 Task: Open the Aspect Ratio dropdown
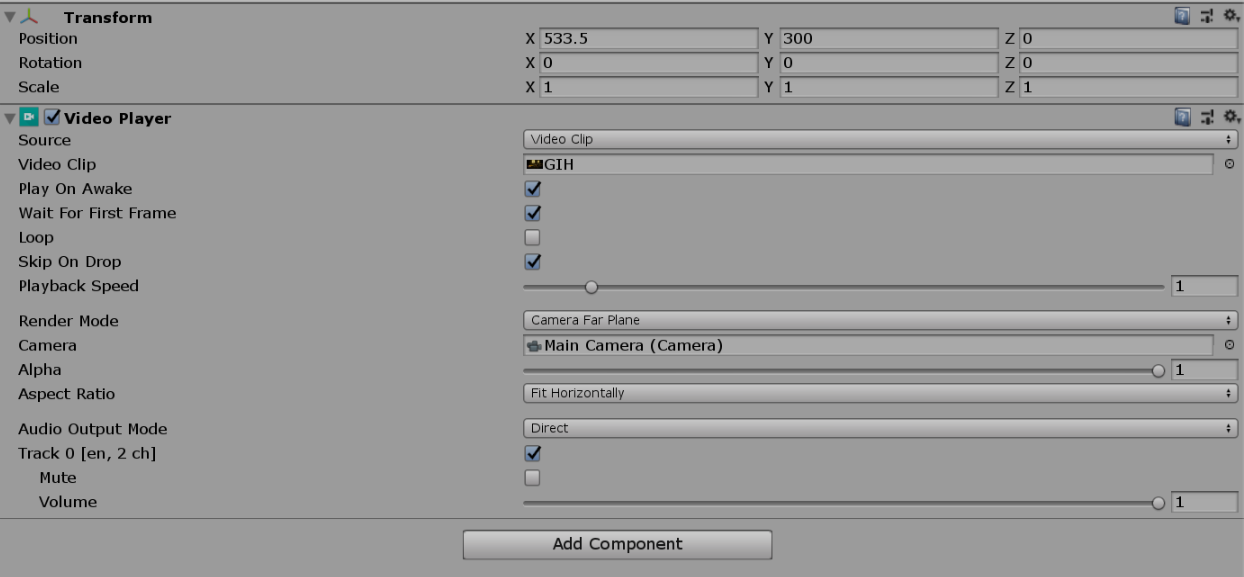880,394
